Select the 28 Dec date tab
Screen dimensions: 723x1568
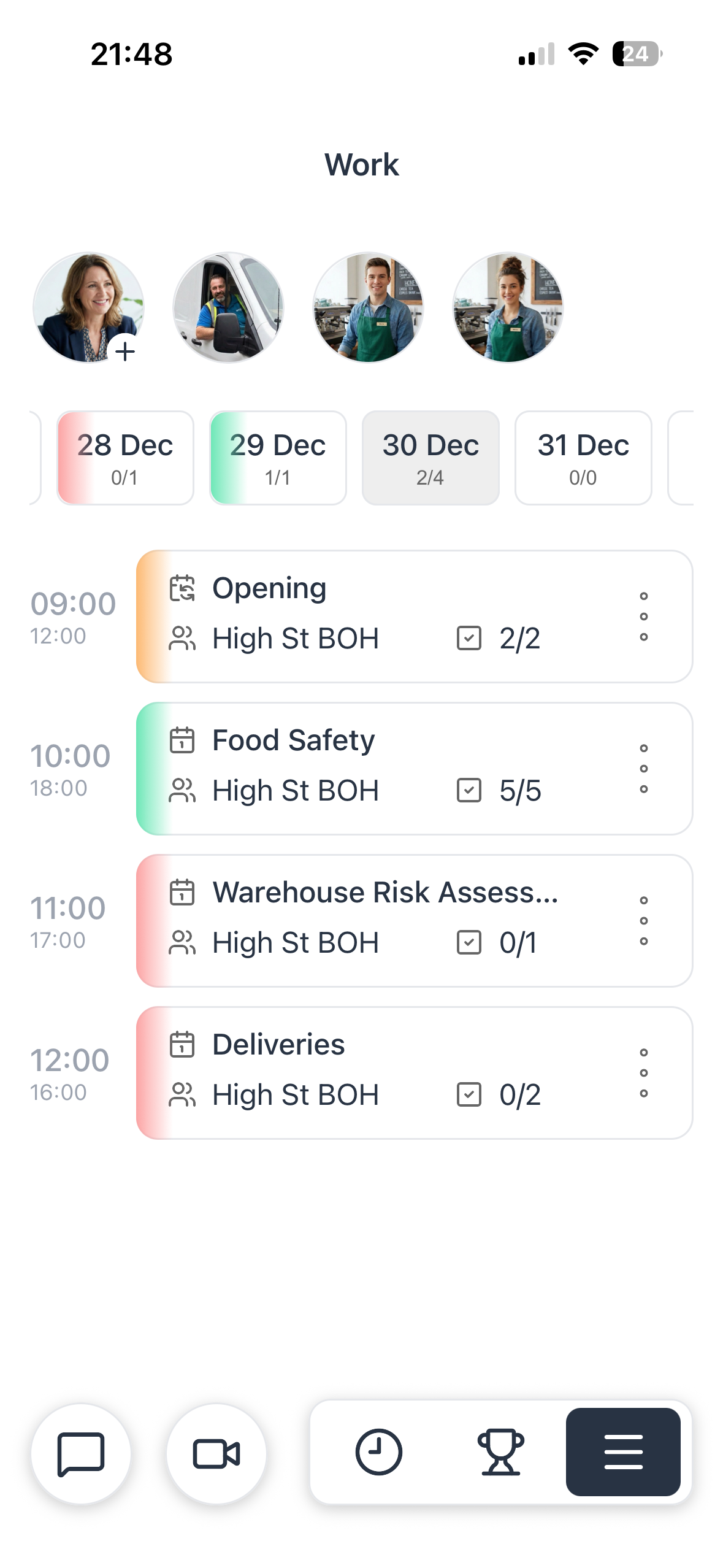(125, 458)
